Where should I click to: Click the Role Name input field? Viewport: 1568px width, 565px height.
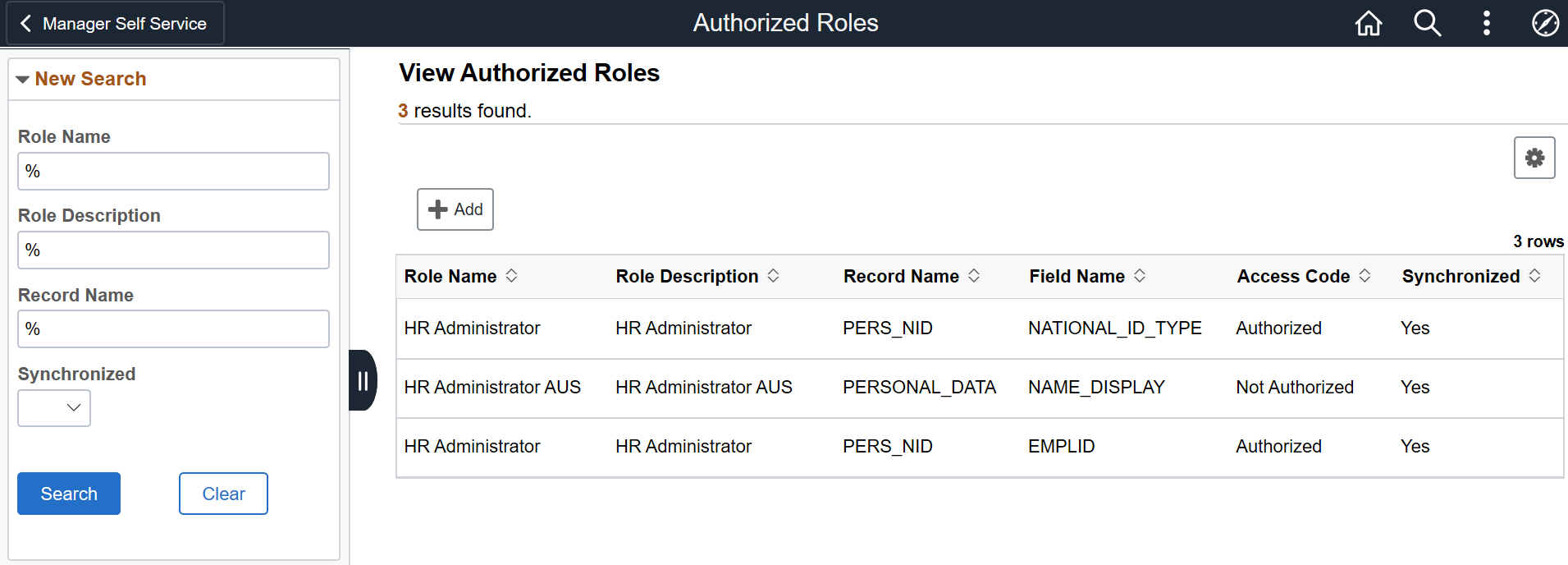pyautogui.click(x=173, y=171)
